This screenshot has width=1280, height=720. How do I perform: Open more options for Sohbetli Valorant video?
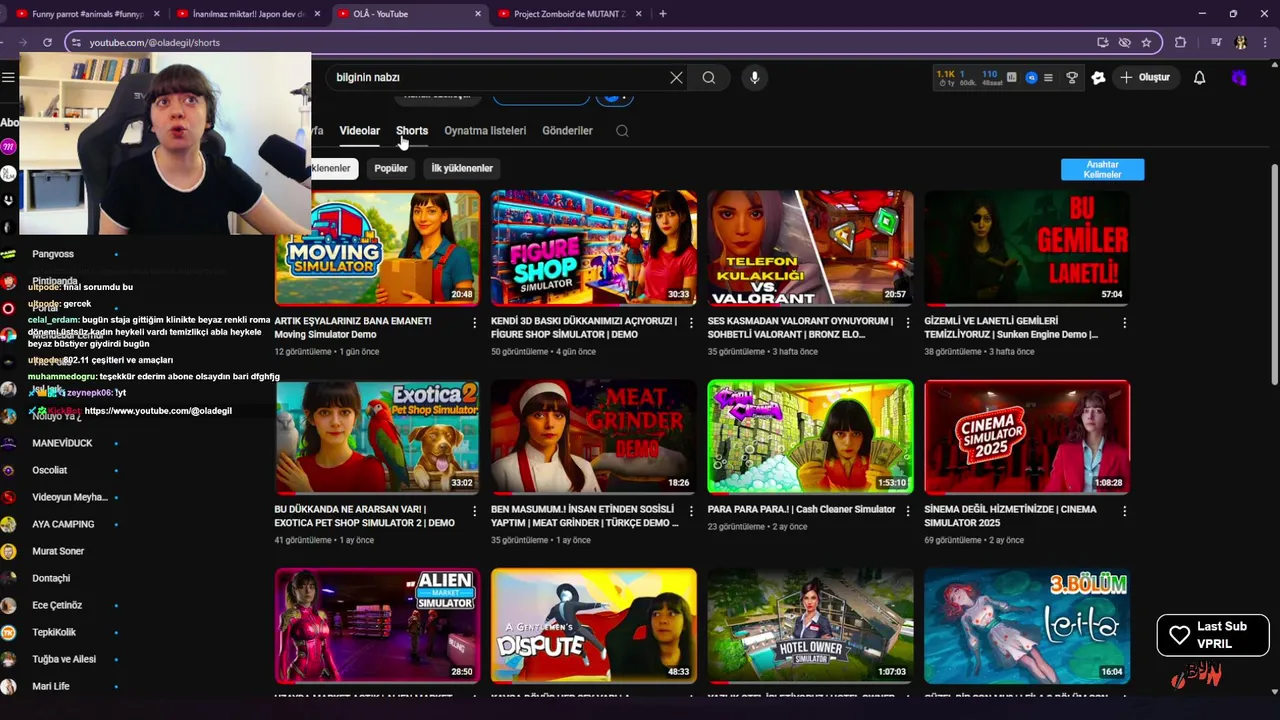coord(907,323)
